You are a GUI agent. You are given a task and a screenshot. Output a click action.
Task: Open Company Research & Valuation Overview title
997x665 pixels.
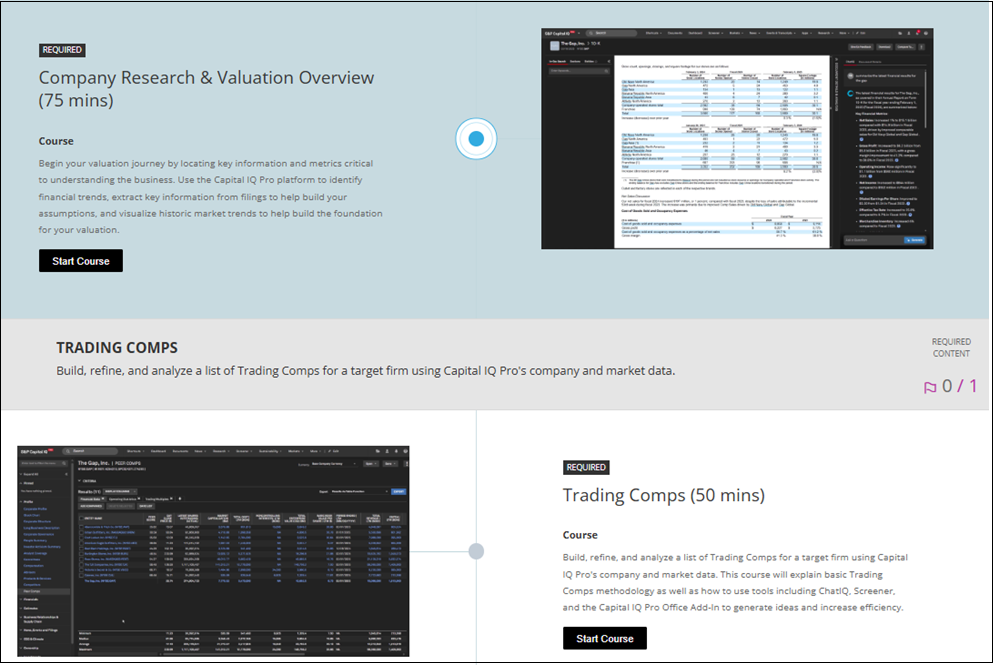tap(207, 88)
